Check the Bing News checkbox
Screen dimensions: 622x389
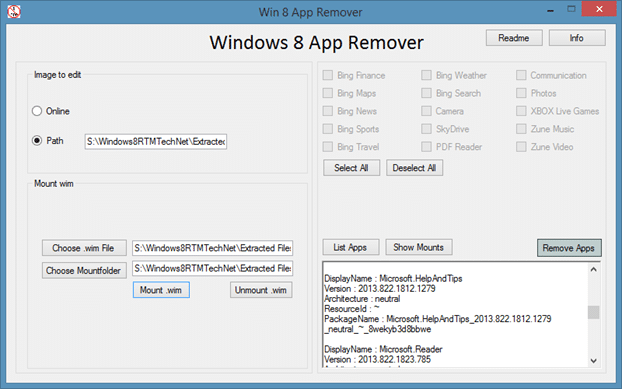pyautogui.click(x=328, y=111)
